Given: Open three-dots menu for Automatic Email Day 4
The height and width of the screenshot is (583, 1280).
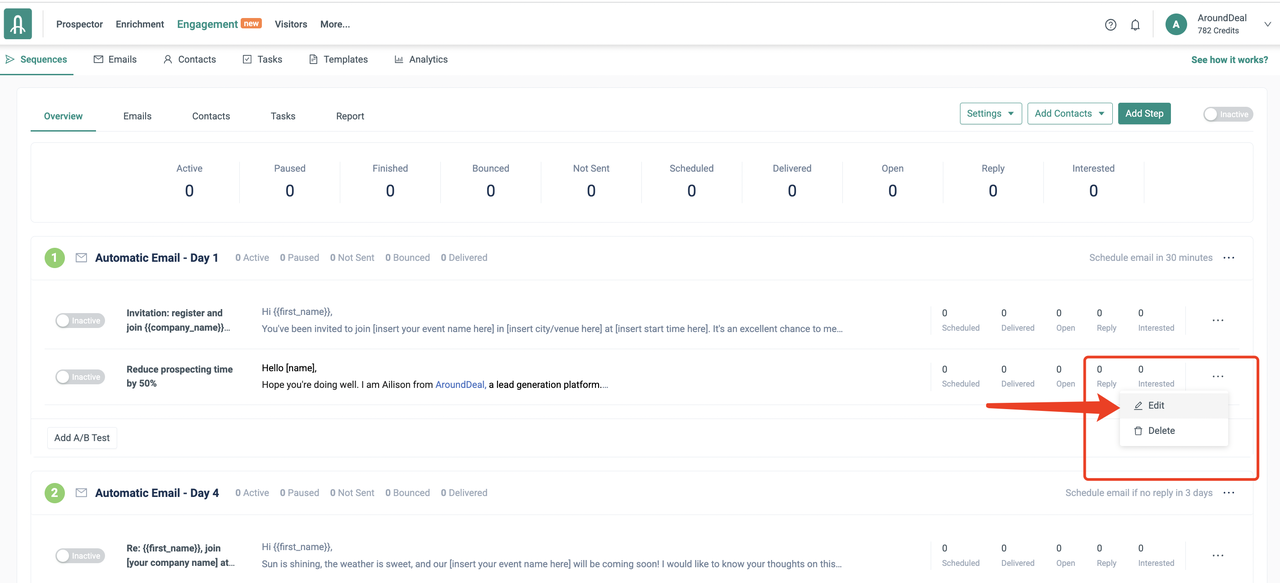Looking at the screenshot, I should click(1229, 493).
